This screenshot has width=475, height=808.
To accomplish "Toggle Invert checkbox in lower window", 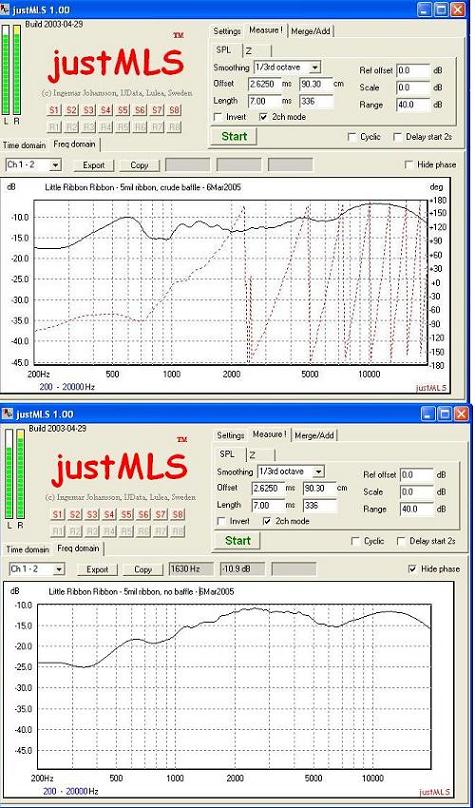I will 222,521.
